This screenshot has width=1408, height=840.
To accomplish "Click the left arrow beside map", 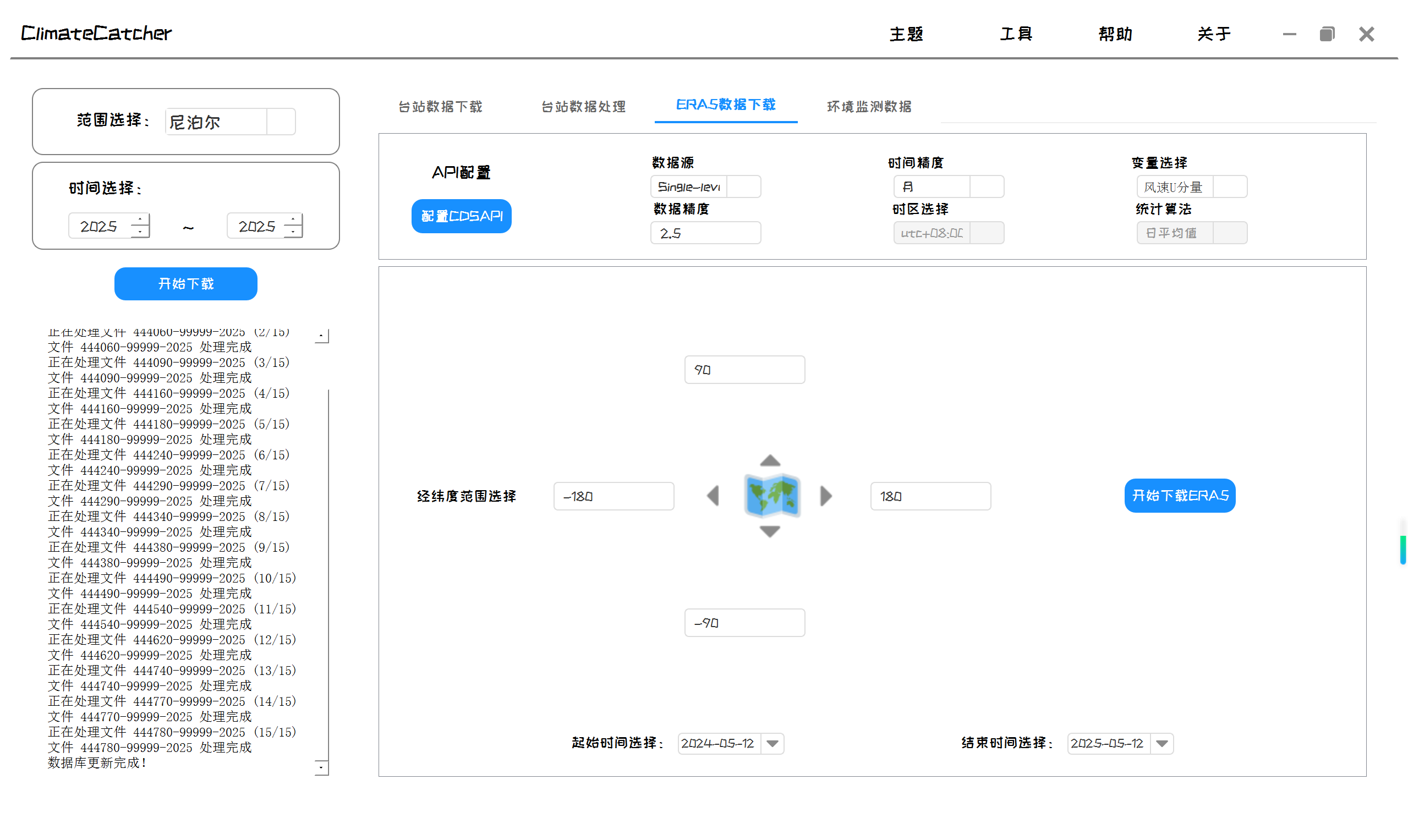I will pos(713,496).
